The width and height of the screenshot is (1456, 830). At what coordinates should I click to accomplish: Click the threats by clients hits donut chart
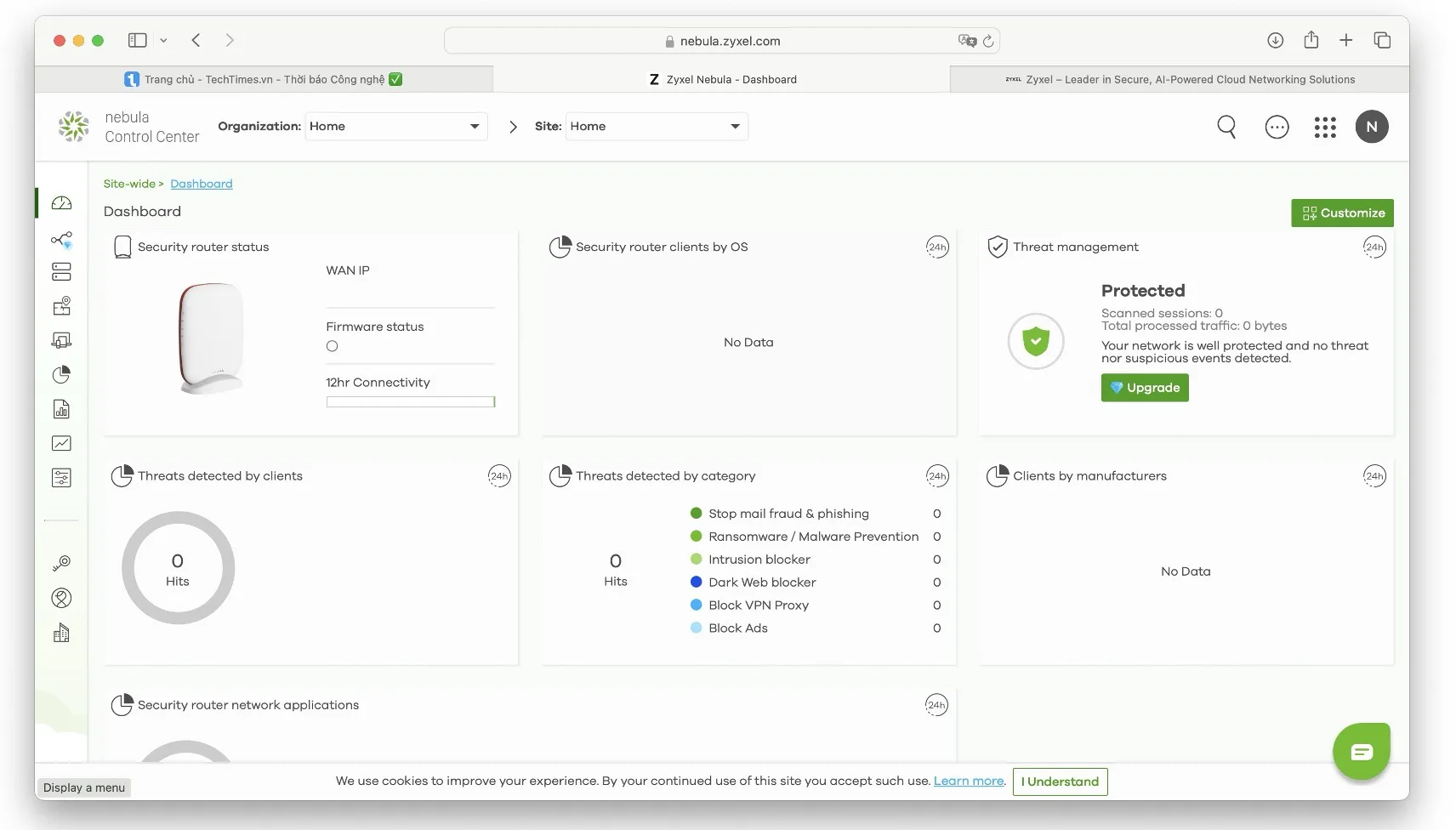(x=179, y=568)
